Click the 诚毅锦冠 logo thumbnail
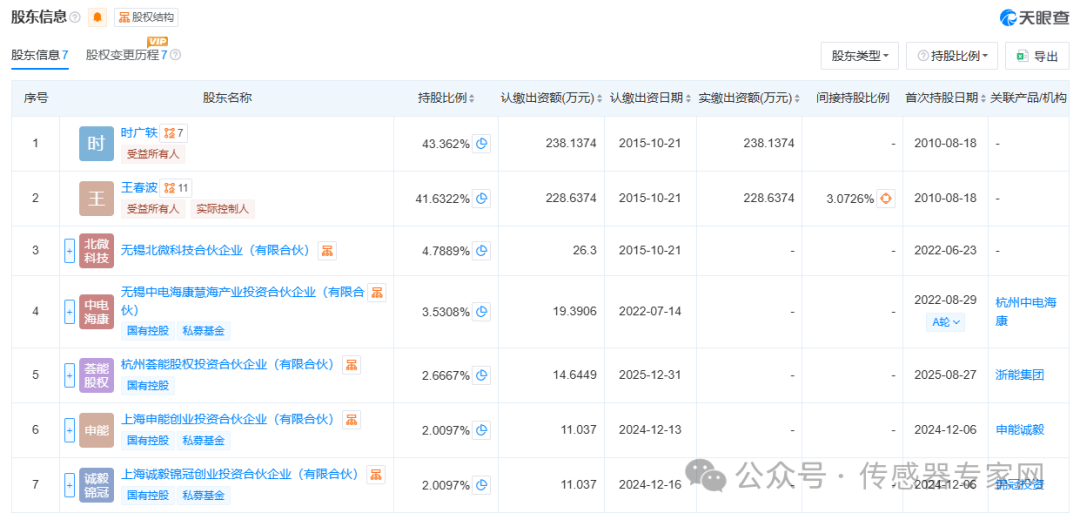 pos(96,485)
